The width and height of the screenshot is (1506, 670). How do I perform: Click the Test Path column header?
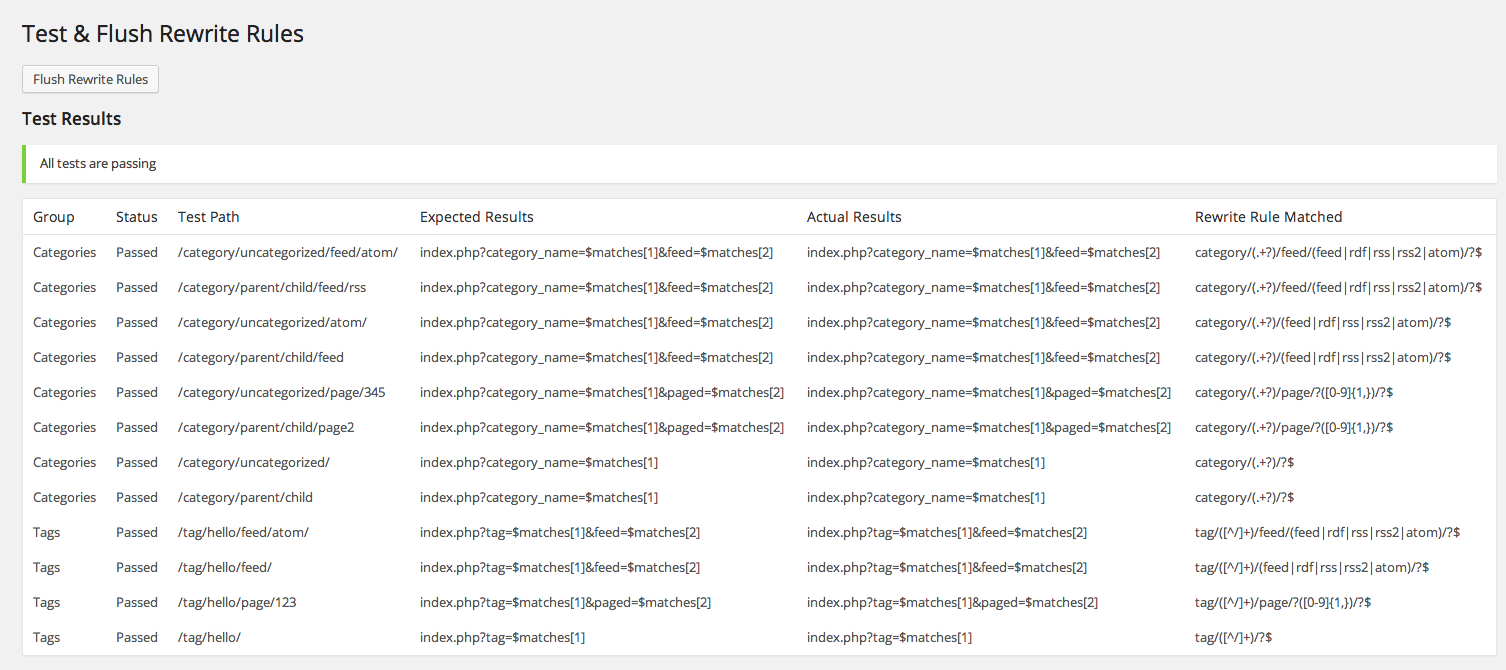pos(209,217)
